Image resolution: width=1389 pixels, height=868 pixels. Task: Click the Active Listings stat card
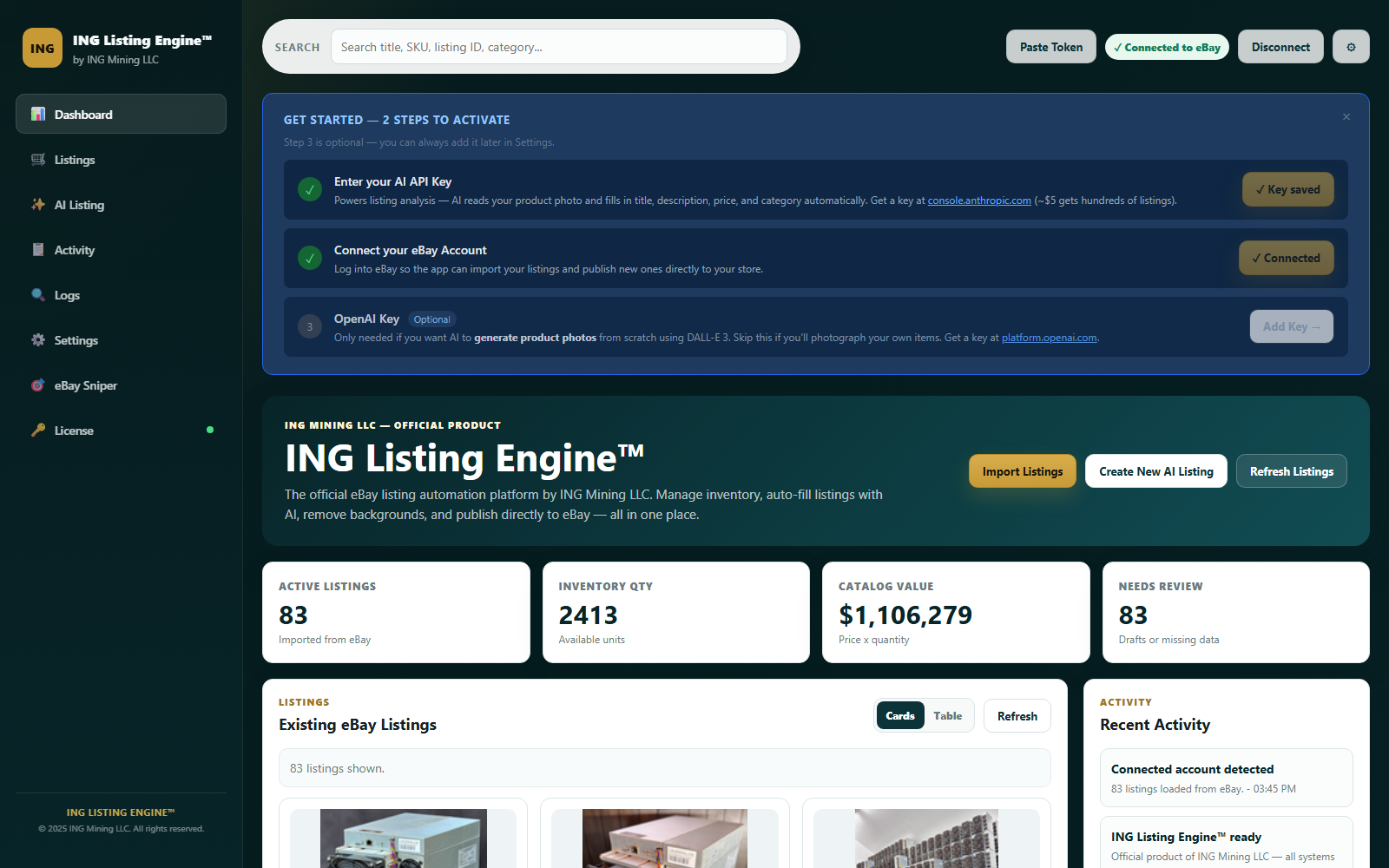pyautogui.click(x=396, y=612)
